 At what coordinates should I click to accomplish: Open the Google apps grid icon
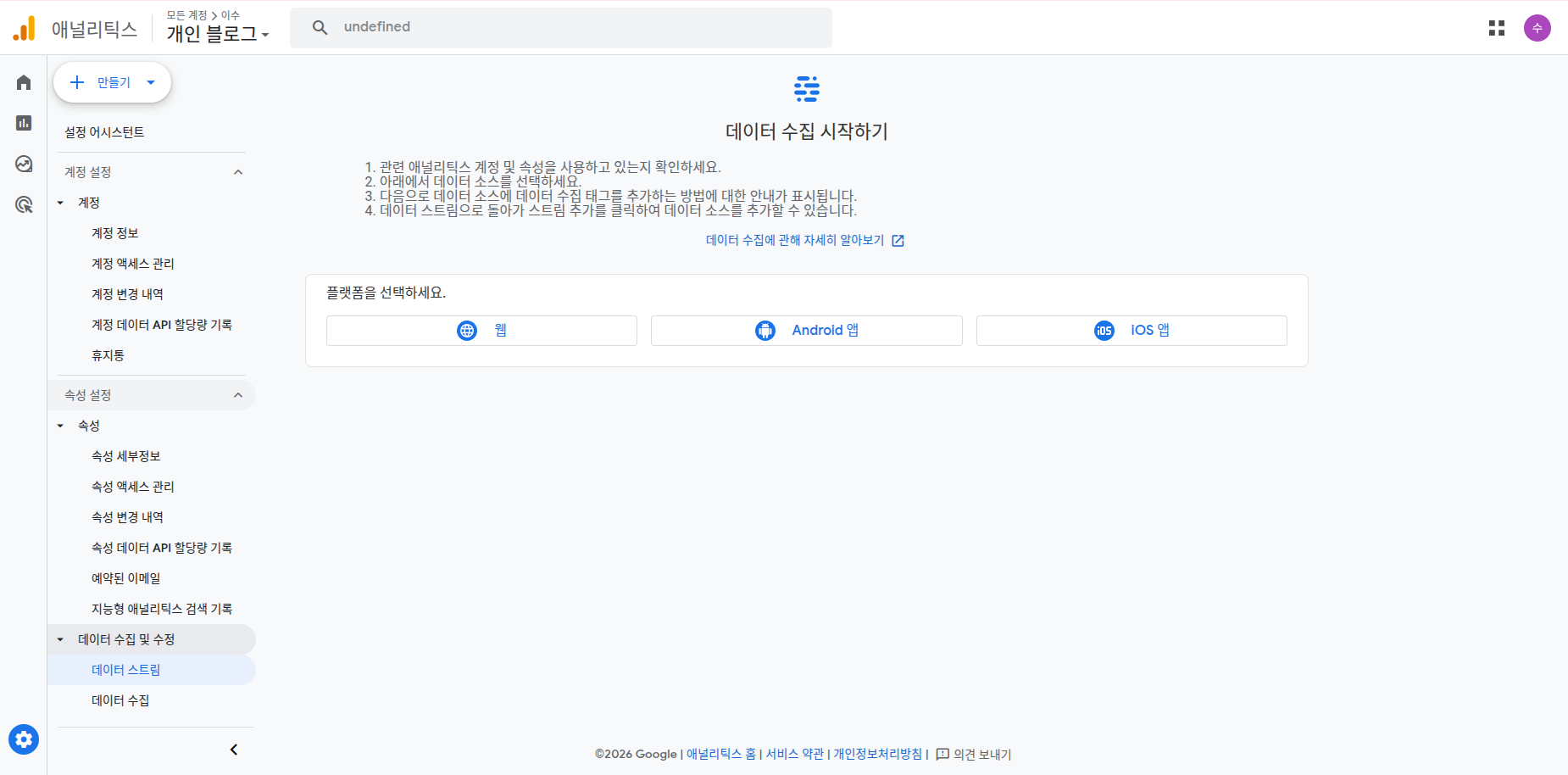click(1496, 28)
